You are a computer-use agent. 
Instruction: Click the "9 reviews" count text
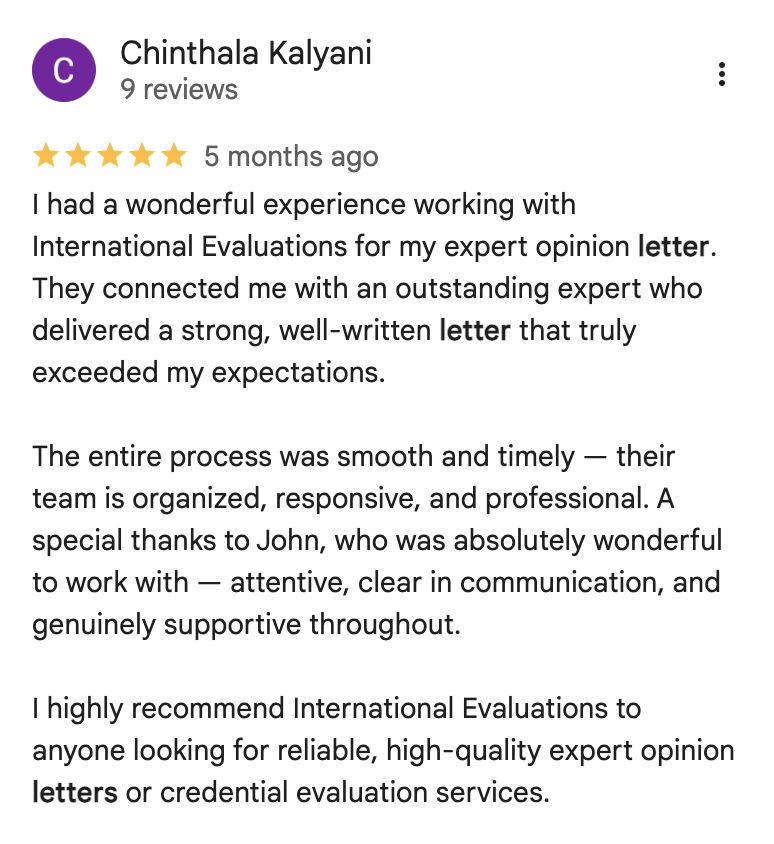tap(179, 89)
